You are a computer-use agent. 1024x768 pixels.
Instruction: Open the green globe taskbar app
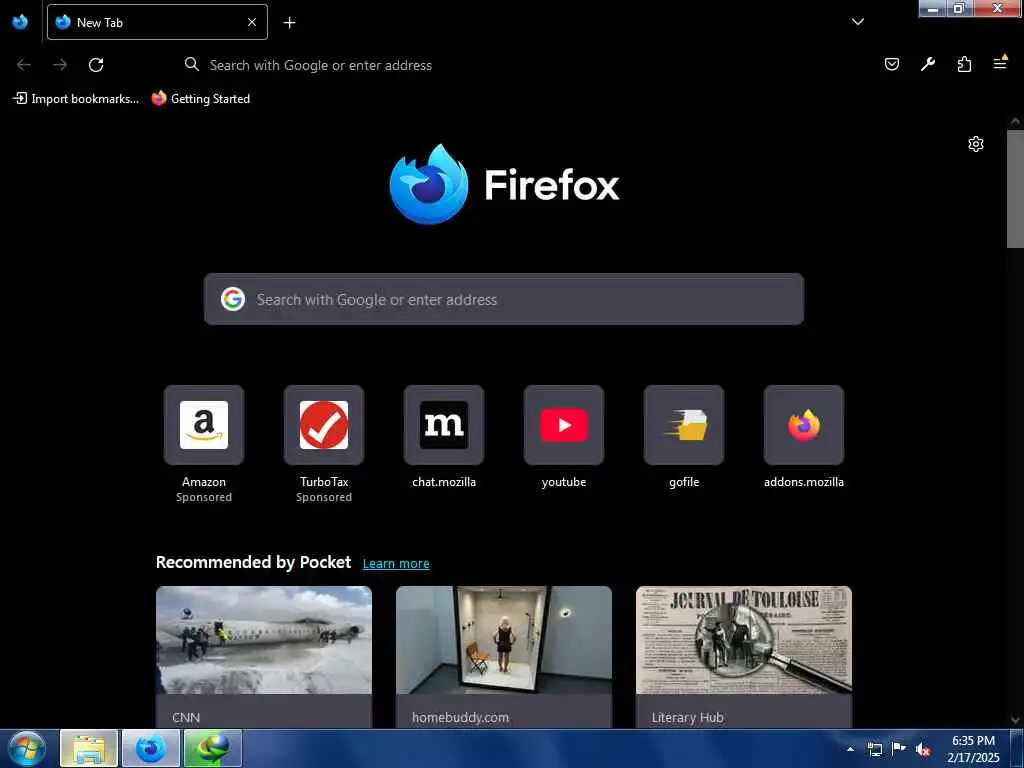coord(213,748)
